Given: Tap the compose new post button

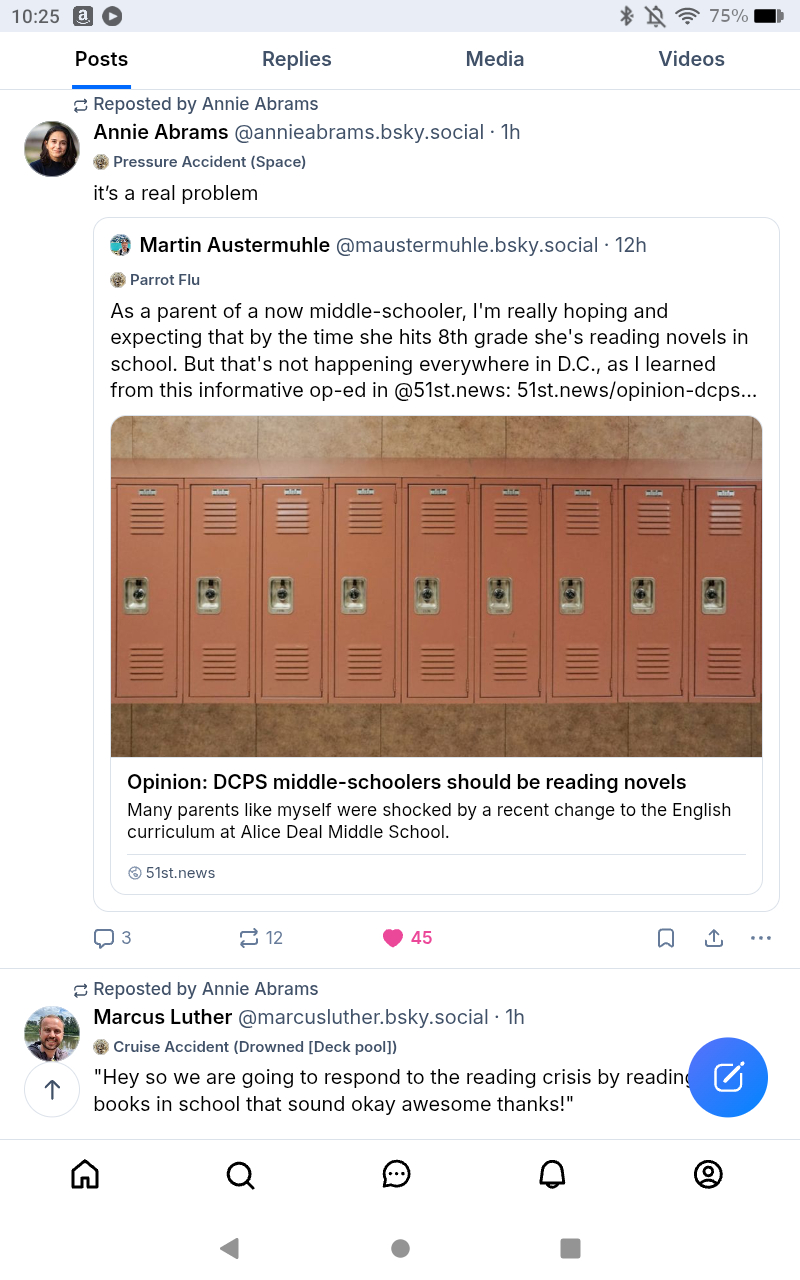Looking at the screenshot, I should [728, 1077].
